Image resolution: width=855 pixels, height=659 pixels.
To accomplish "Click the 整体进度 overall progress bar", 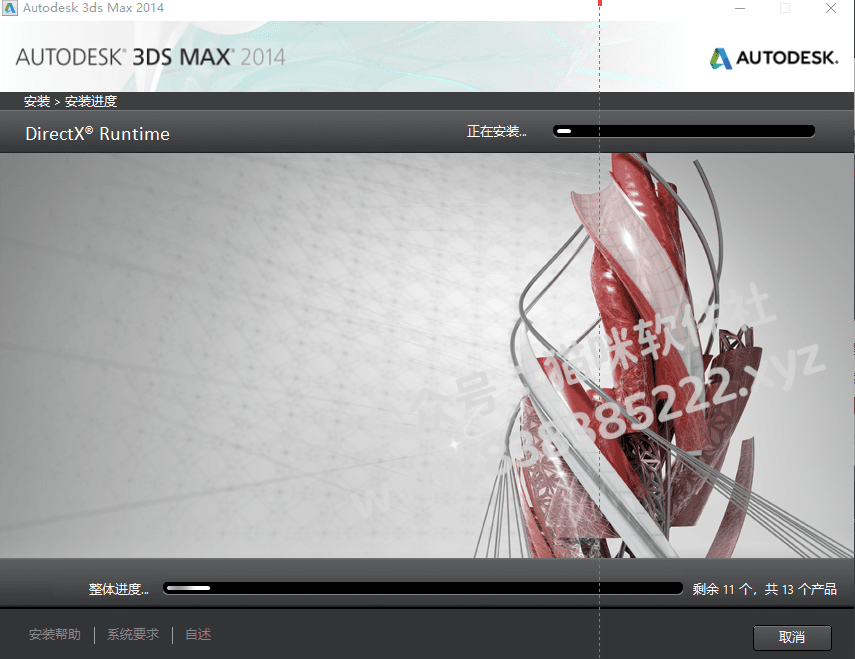I will click(423, 588).
